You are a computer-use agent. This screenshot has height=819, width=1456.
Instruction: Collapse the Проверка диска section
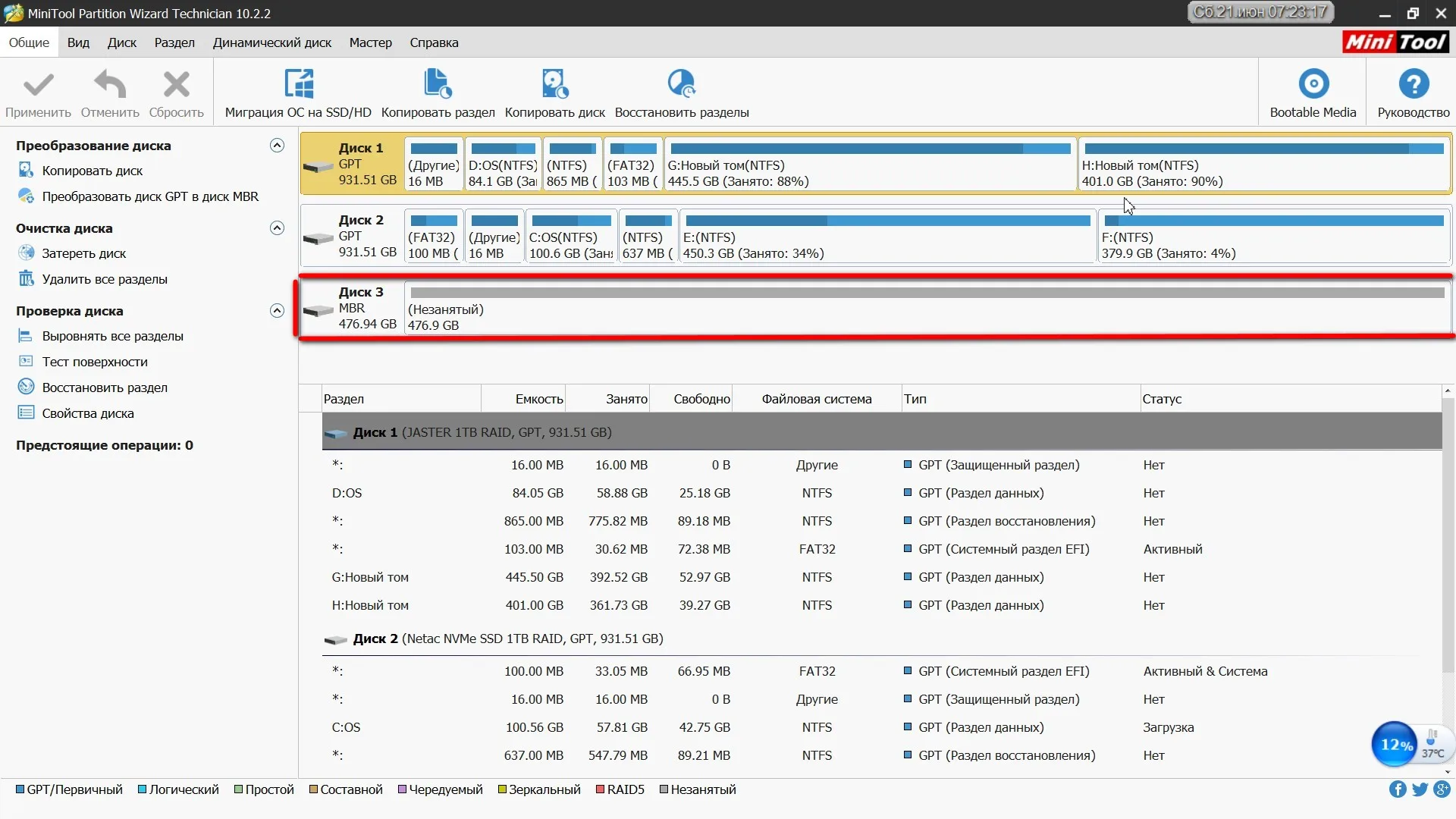pyautogui.click(x=278, y=311)
